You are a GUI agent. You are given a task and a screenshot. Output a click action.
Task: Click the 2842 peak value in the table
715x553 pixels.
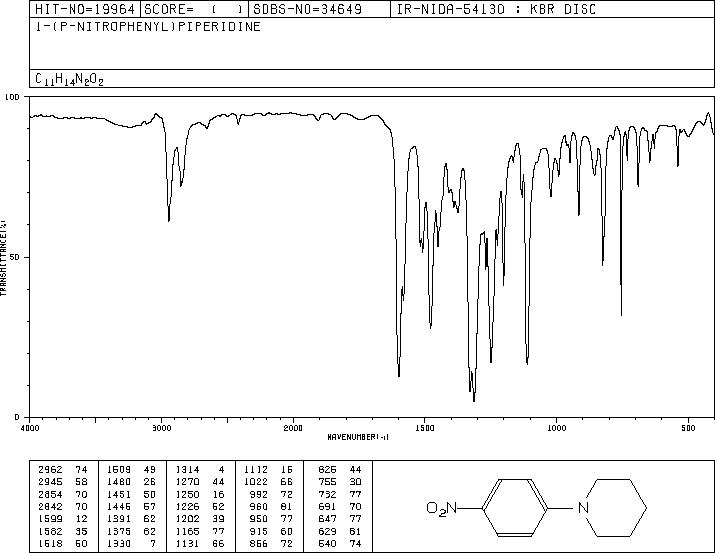point(51,506)
